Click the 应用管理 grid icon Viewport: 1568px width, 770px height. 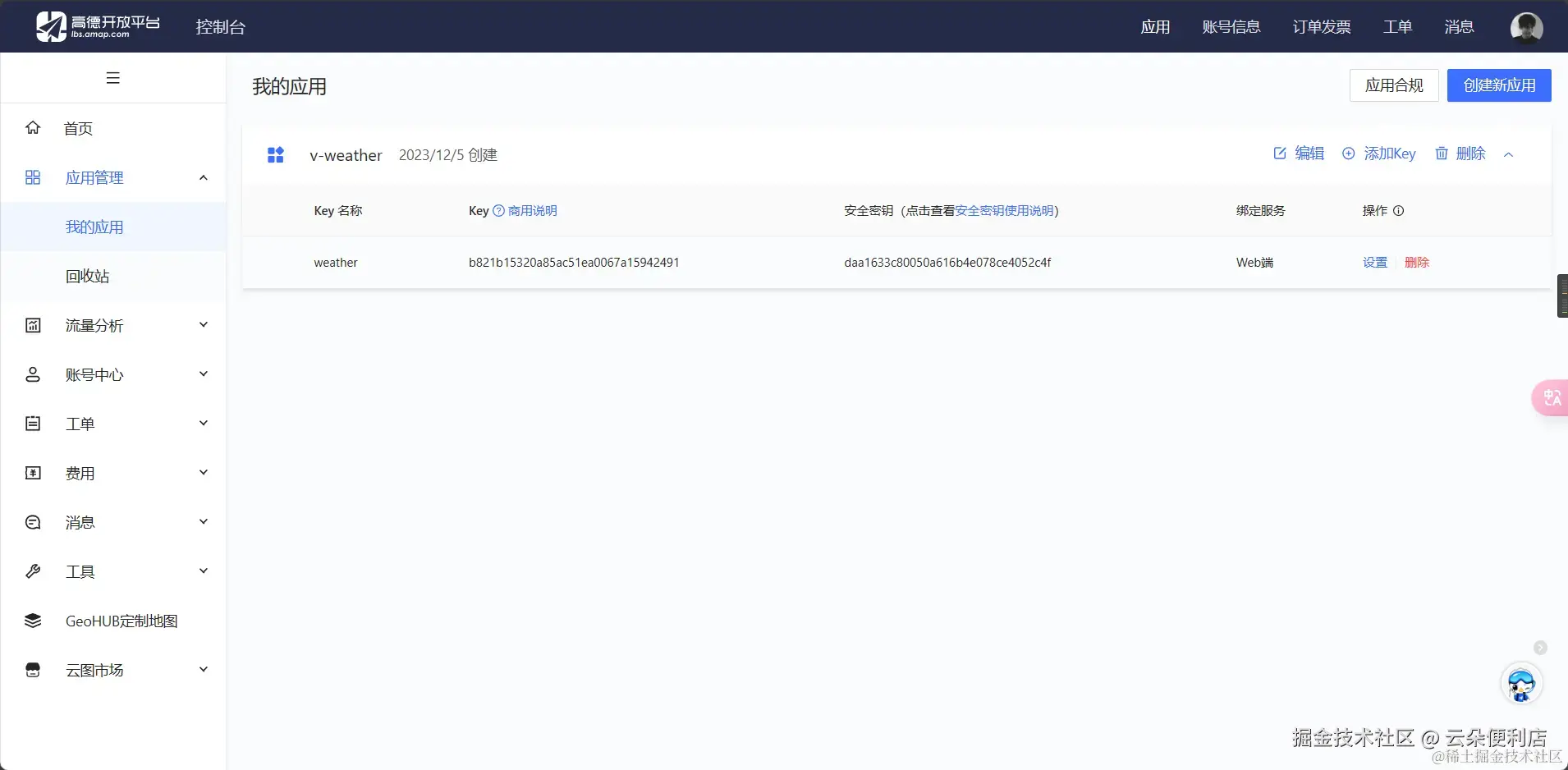click(33, 177)
